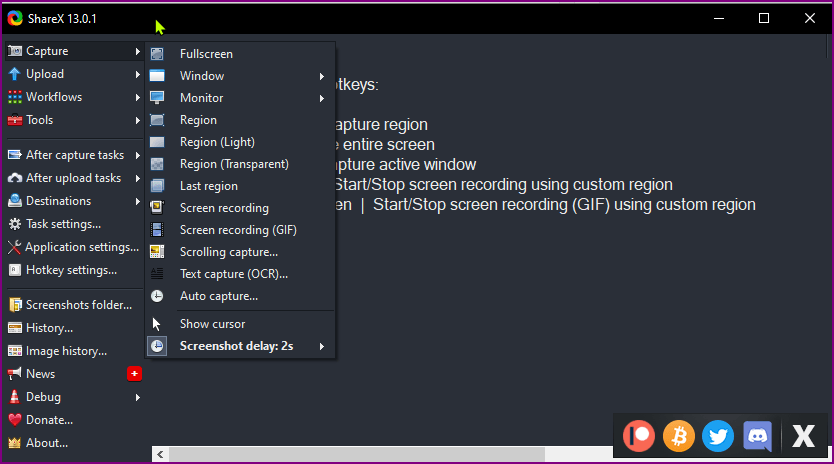The image size is (834, 464).
Task: Select Fullscreen from the Capture menu
Action: click(x=240, y=54)
